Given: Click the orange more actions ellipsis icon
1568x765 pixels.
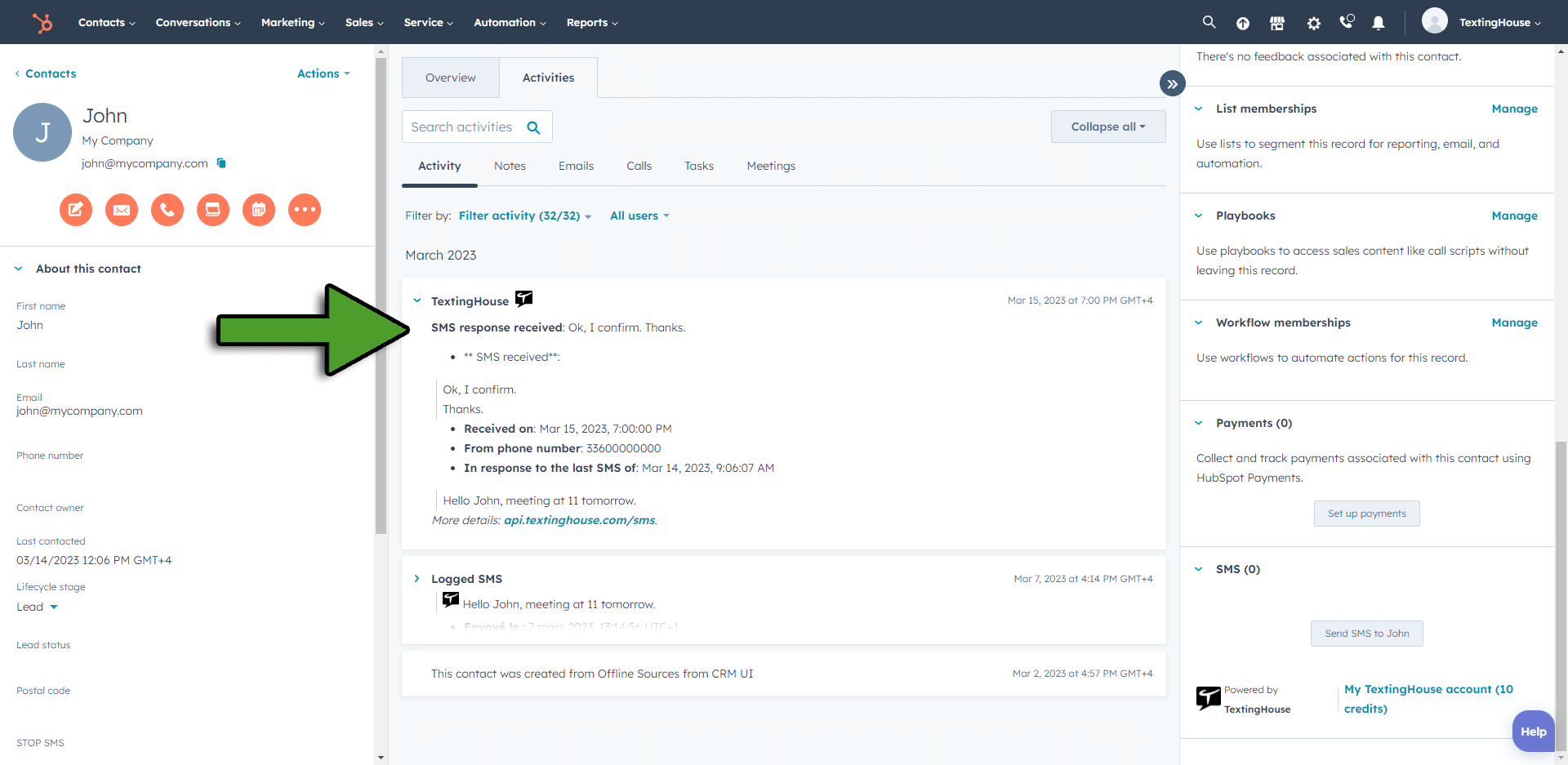Looking at the screenshot, I should [305, 210].
